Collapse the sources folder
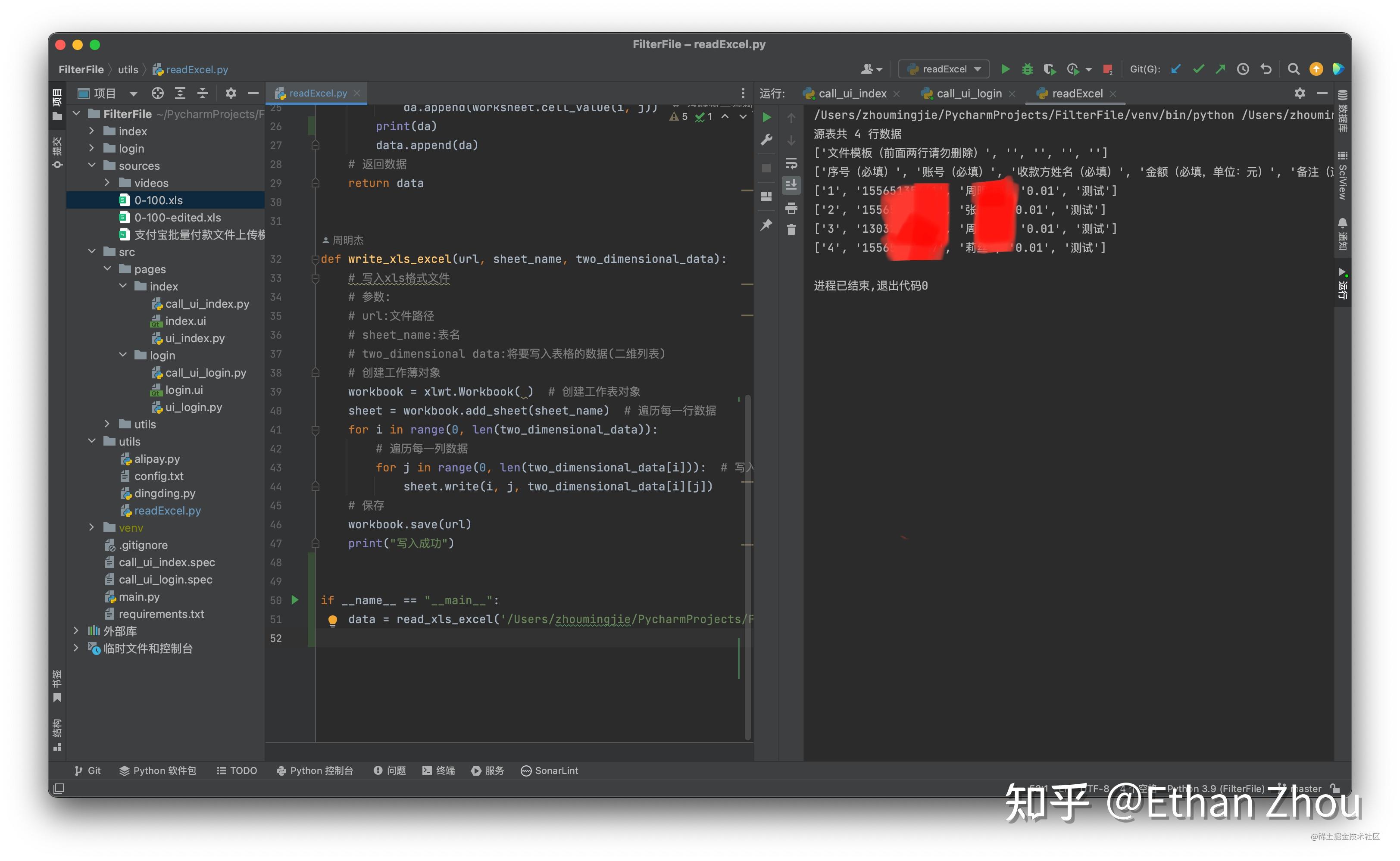 92,165
